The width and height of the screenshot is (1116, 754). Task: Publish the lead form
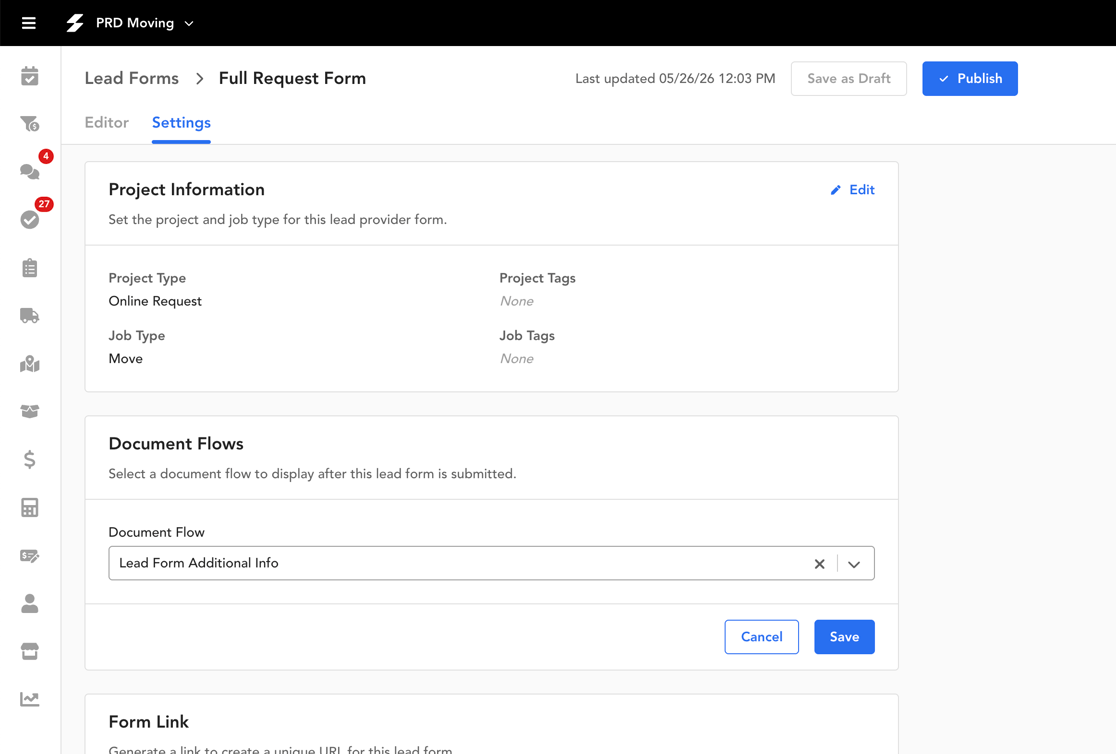tap(969, 78)
